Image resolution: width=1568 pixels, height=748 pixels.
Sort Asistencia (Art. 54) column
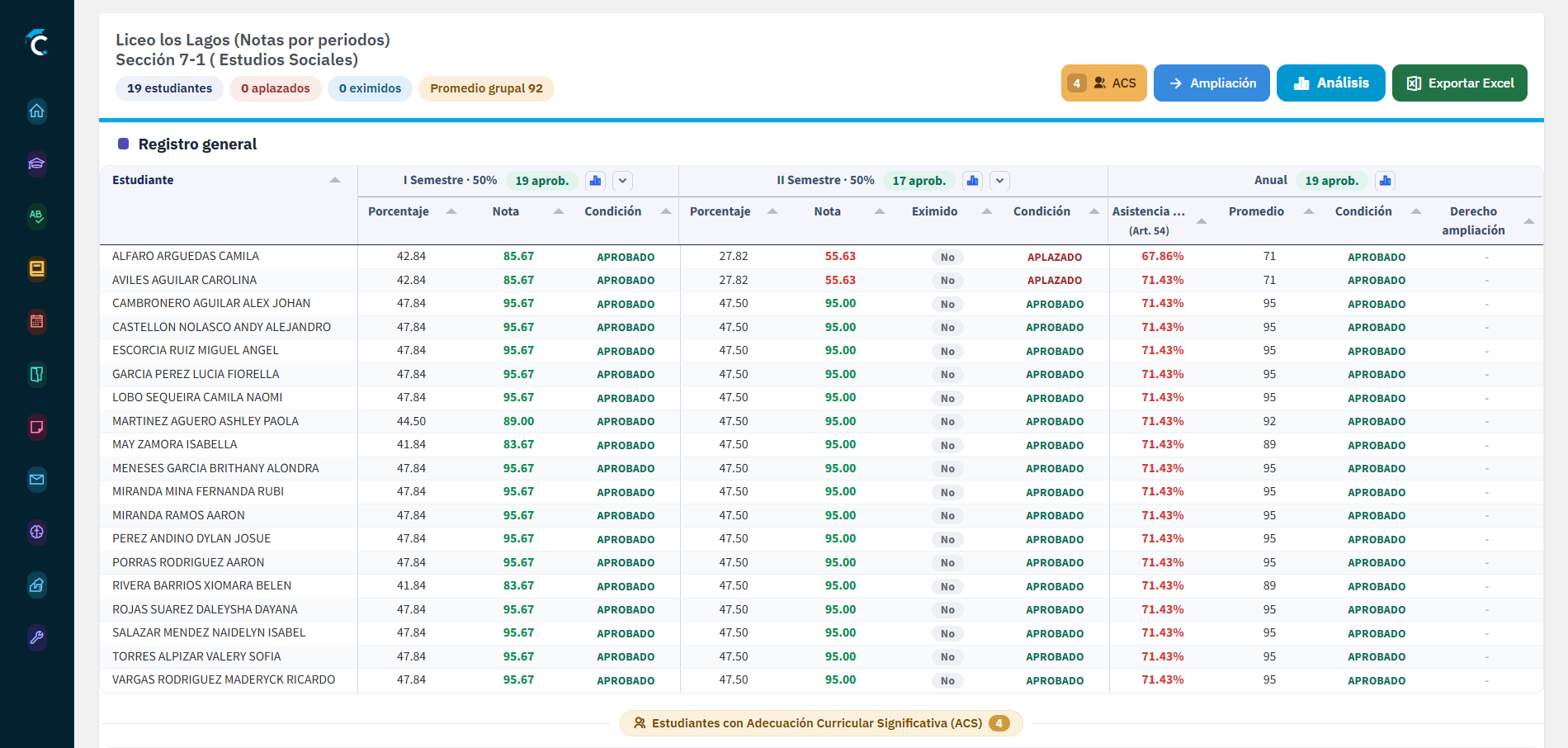[1202, 220]
